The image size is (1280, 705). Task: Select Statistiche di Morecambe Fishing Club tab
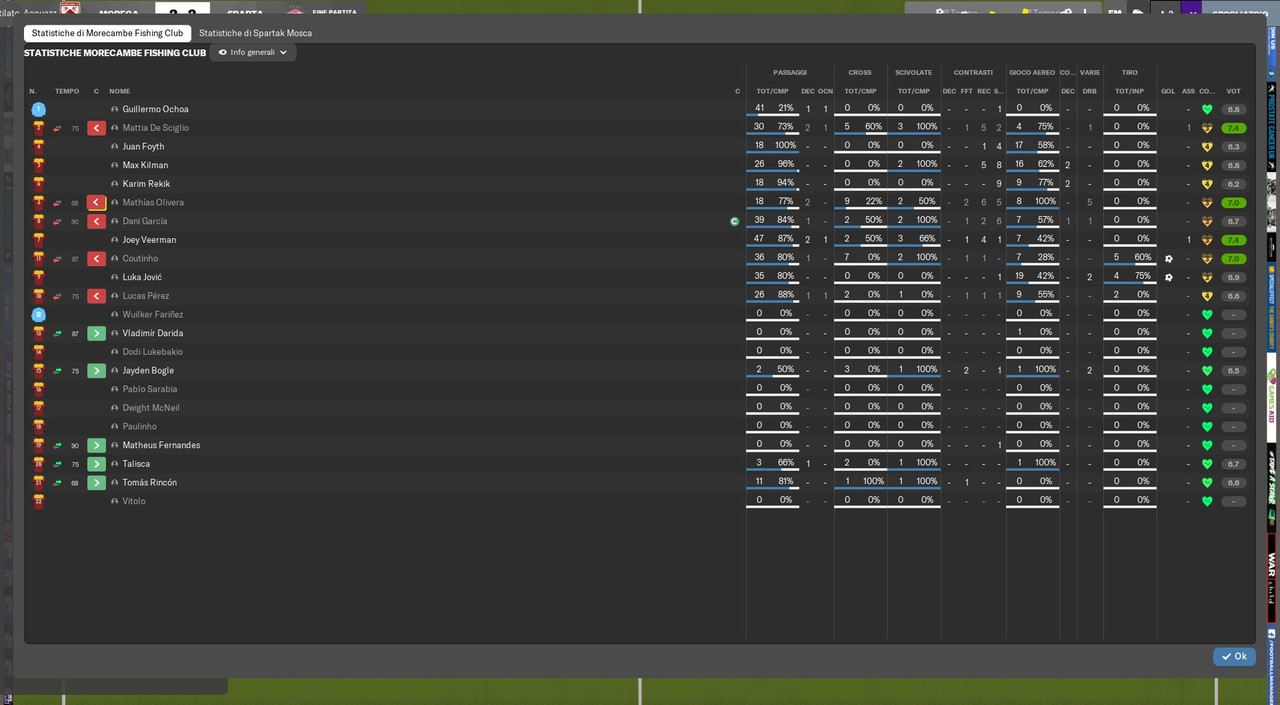[107, 33]
